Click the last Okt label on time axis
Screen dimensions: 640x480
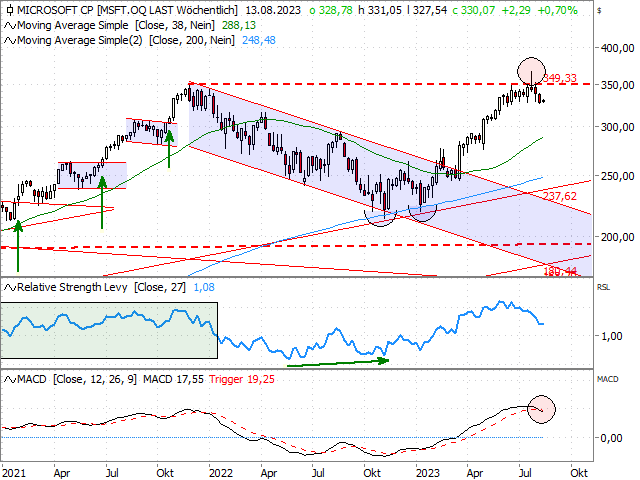click(x=579, y=473)
